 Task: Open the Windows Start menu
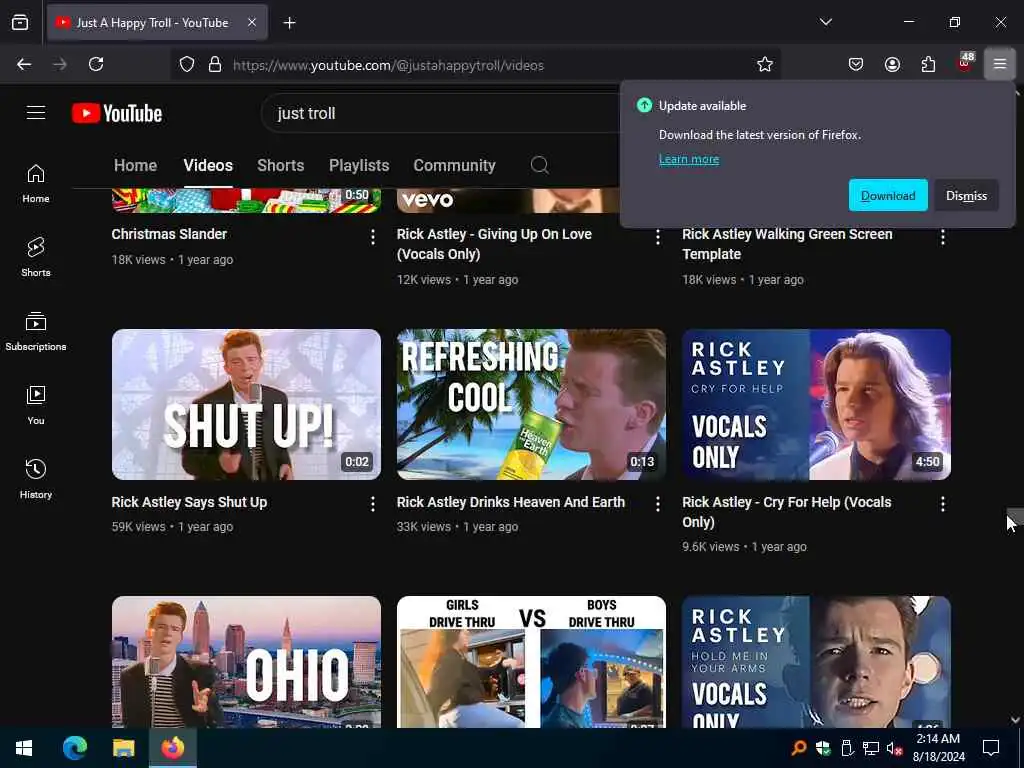coord(24,748)
